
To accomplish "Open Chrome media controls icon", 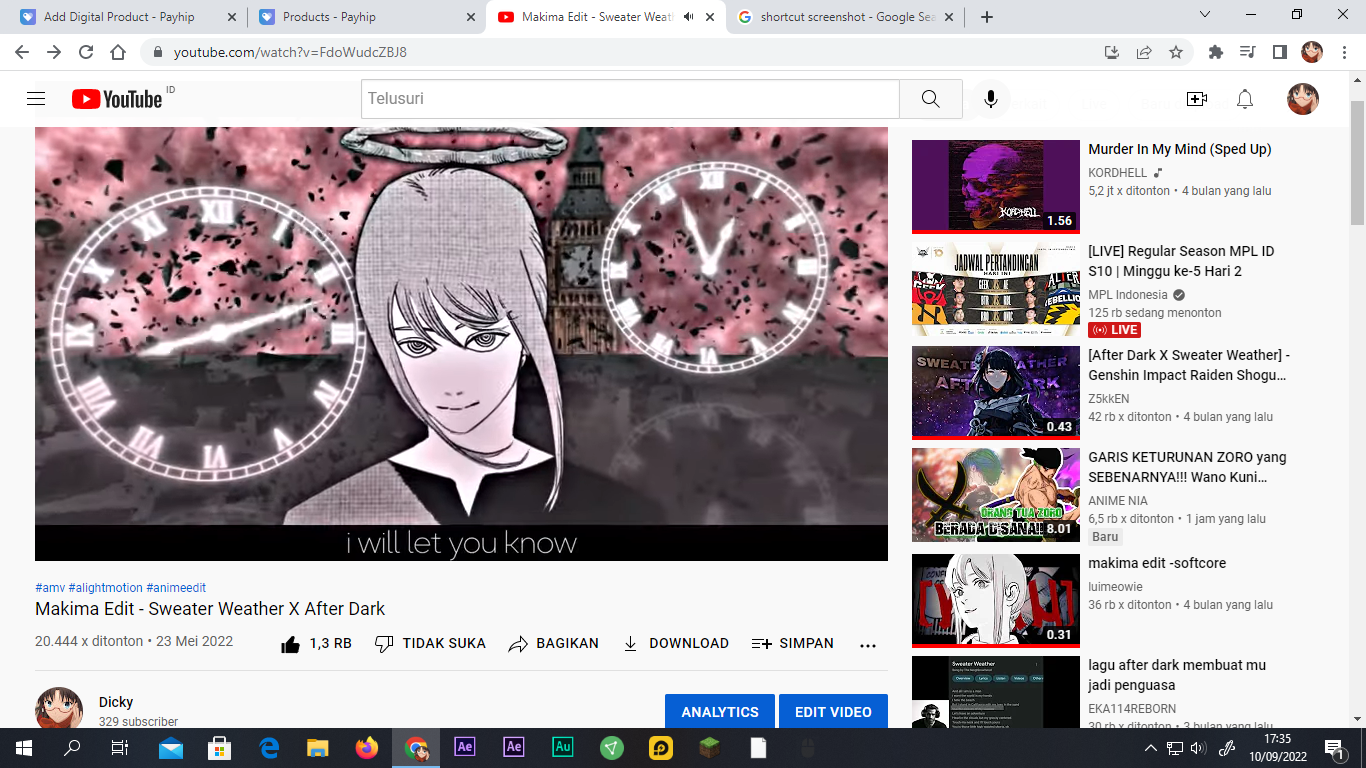I will click(x=1247, y=53).
